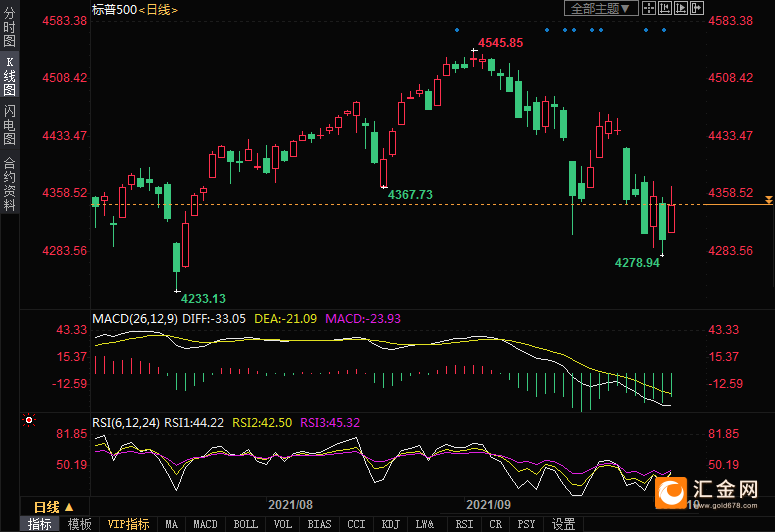
Task: Enable the crosshair cursor tool icon
Action: pos(648,8)
